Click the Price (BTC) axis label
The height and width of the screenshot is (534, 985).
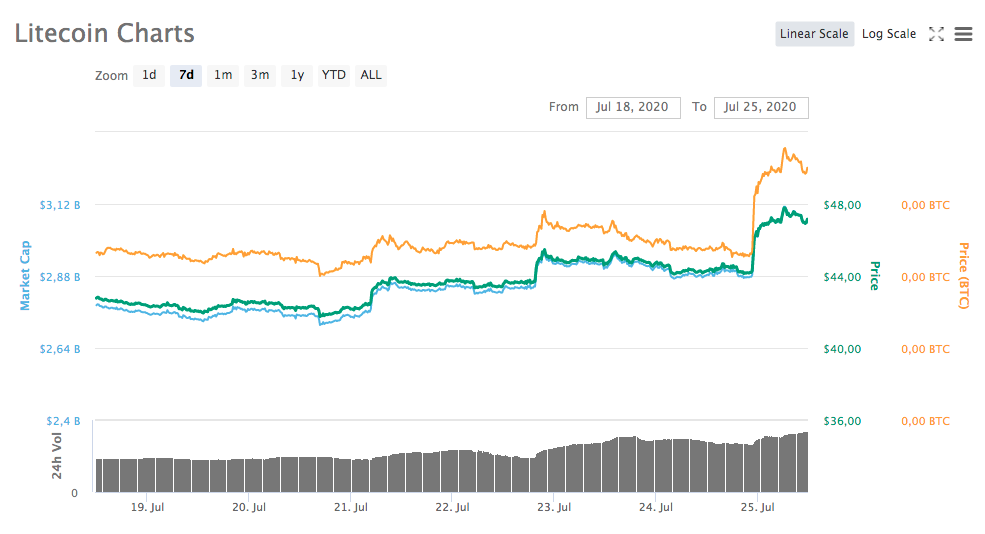tap(963, 276)
